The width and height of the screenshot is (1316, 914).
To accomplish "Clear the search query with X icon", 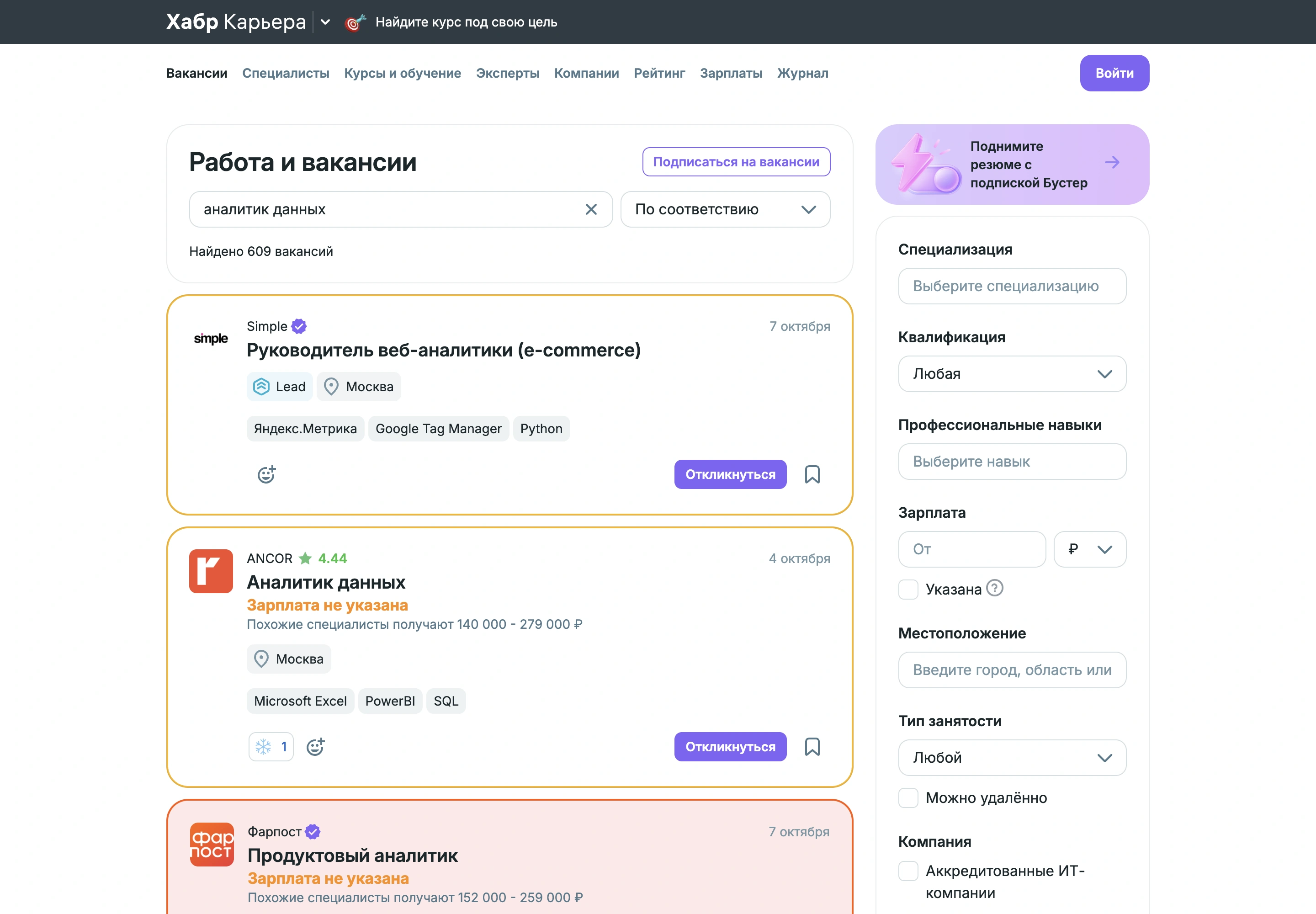I will click(x=591, y=210).
